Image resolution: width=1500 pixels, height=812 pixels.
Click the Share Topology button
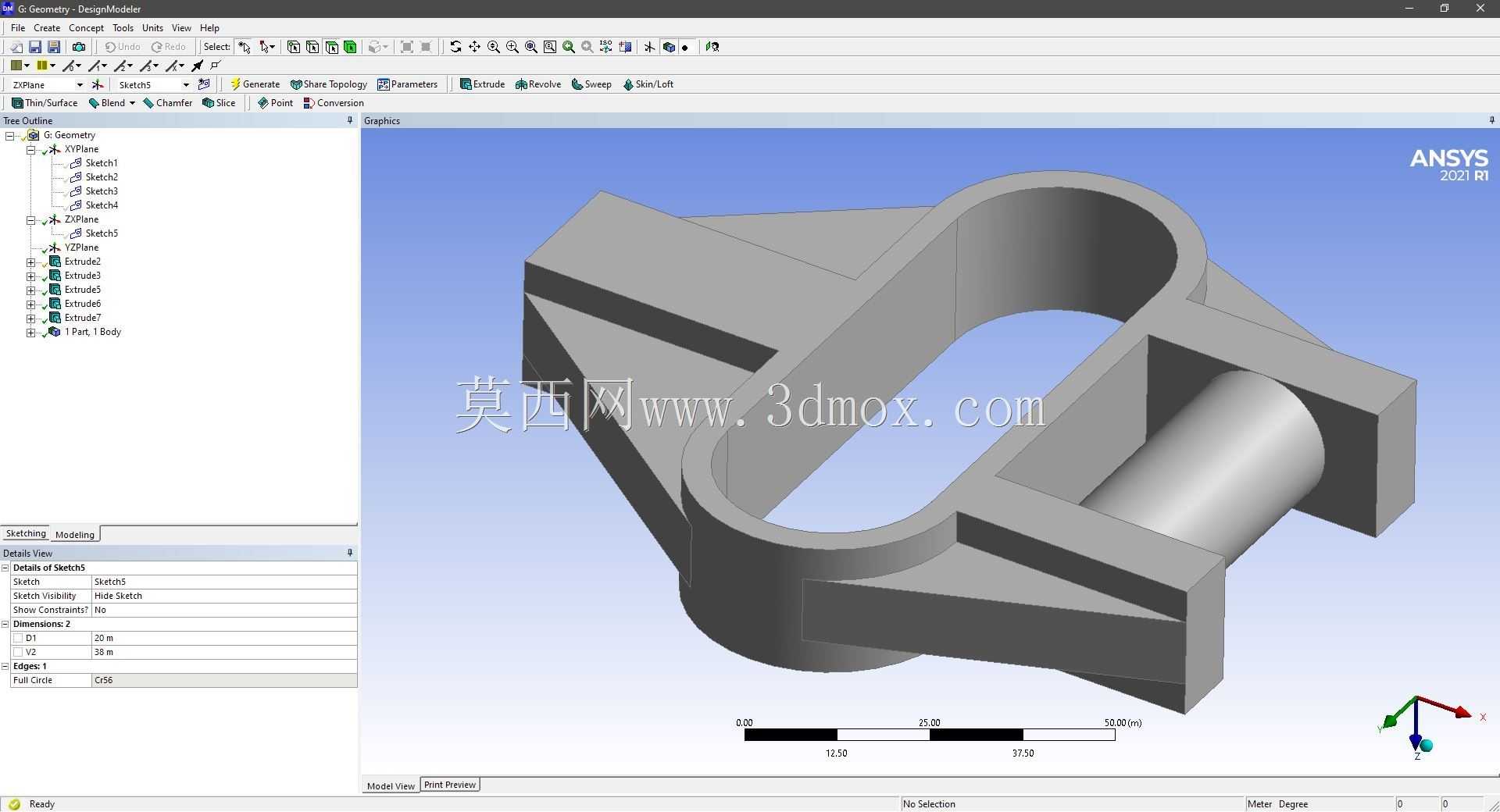click(328, 84)
